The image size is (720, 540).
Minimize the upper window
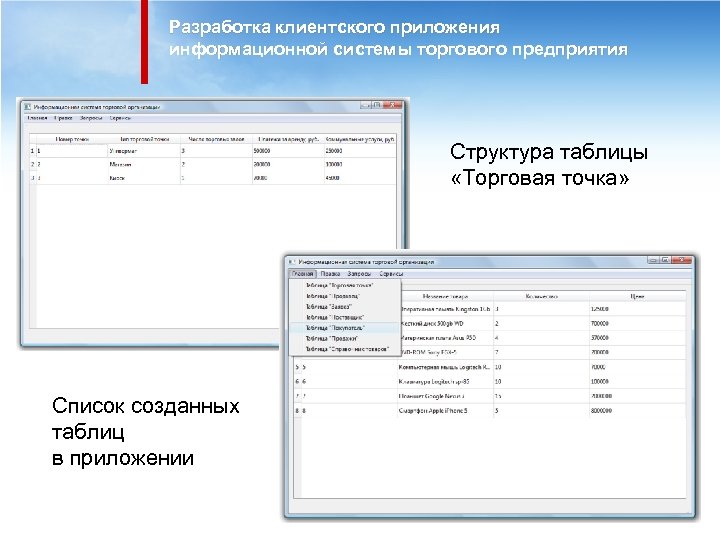click(365, 105)
